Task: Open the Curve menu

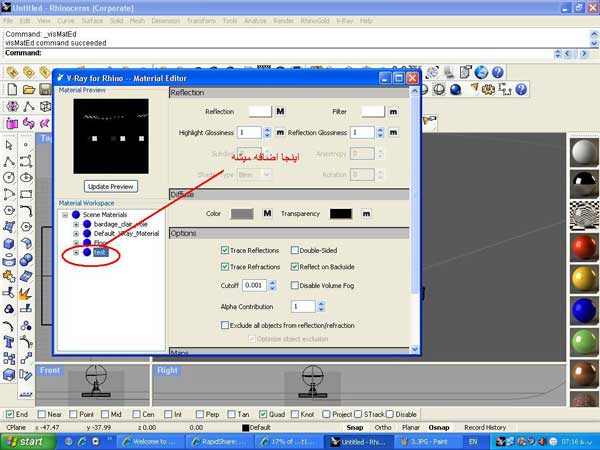Action: tap(65, 21)
